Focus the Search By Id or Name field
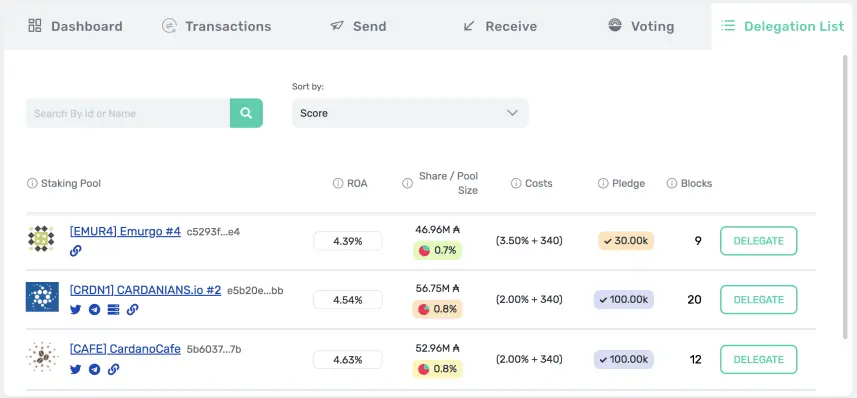 [128, 113]
